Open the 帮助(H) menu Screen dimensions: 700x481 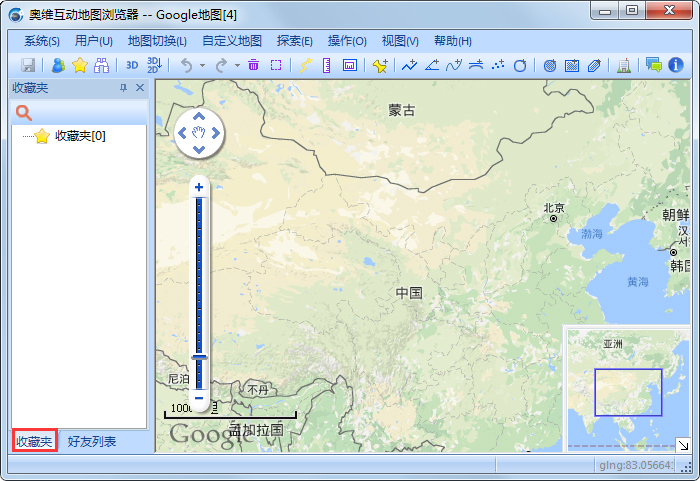coord(453,41)
